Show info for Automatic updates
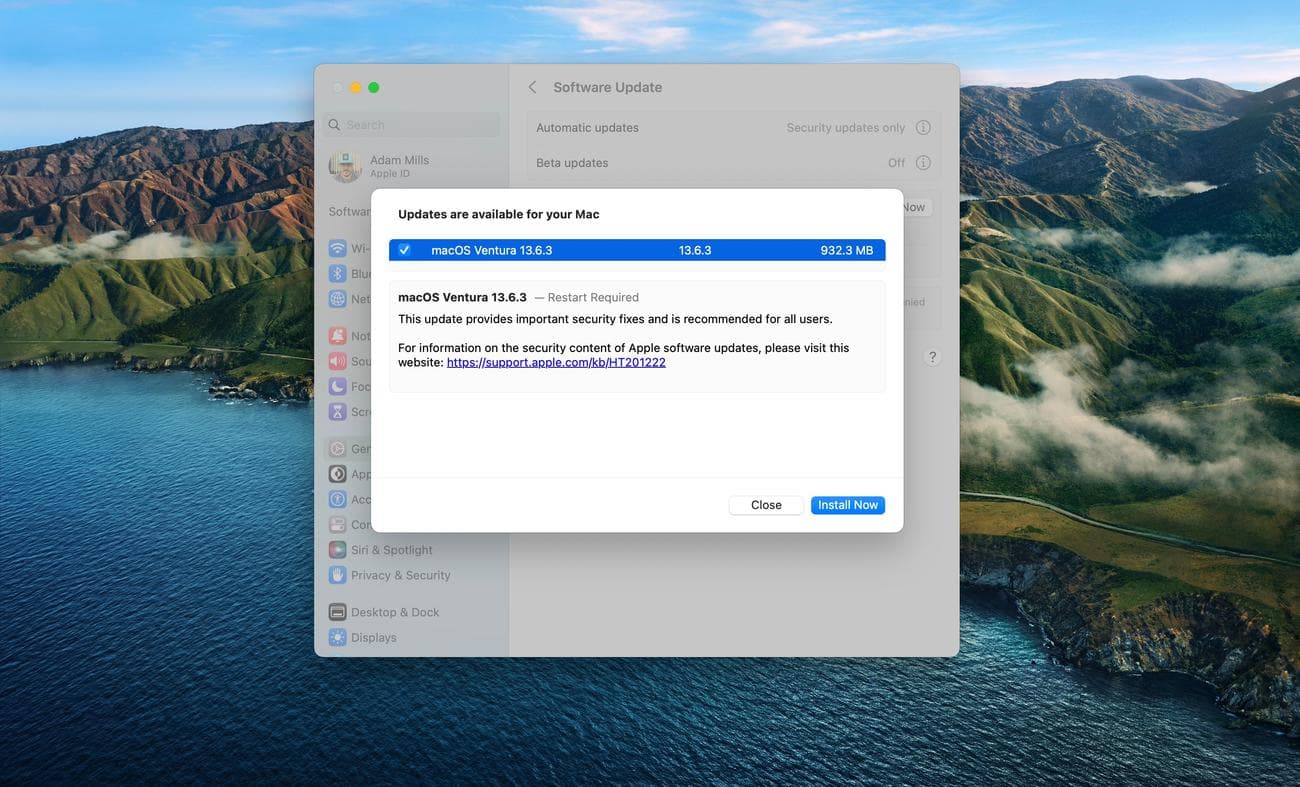Screen dimensions: 1300x787 click(923, 128)
